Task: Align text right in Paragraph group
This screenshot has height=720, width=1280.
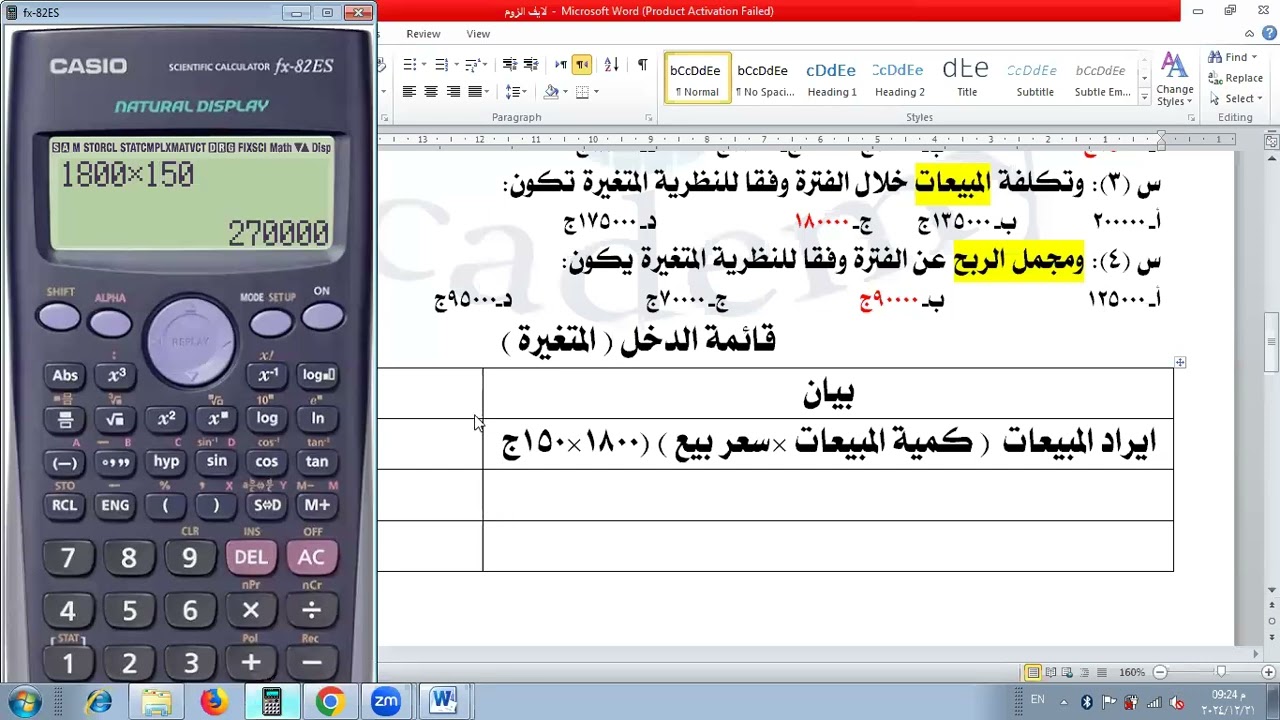Action: click(x=453, y=92)
